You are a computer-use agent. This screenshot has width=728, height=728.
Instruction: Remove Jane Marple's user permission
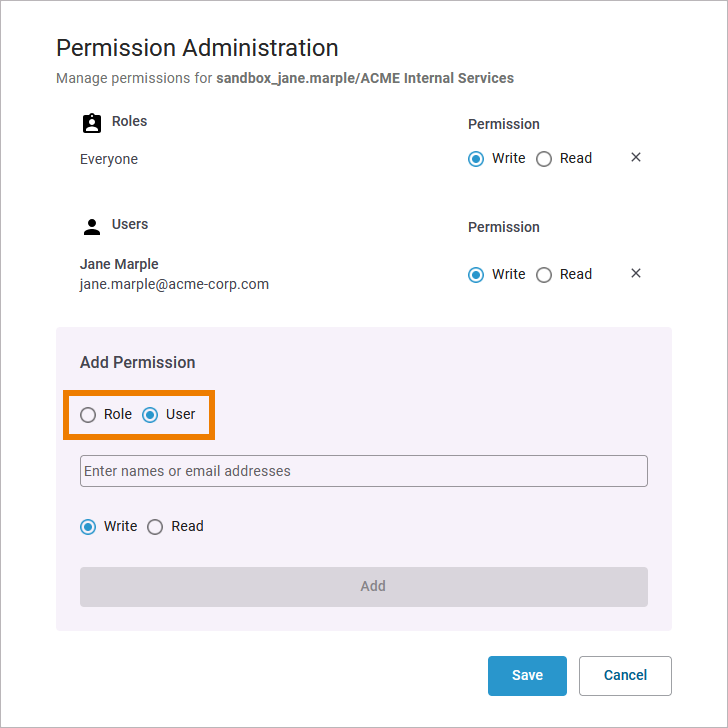tap(636, 274)
